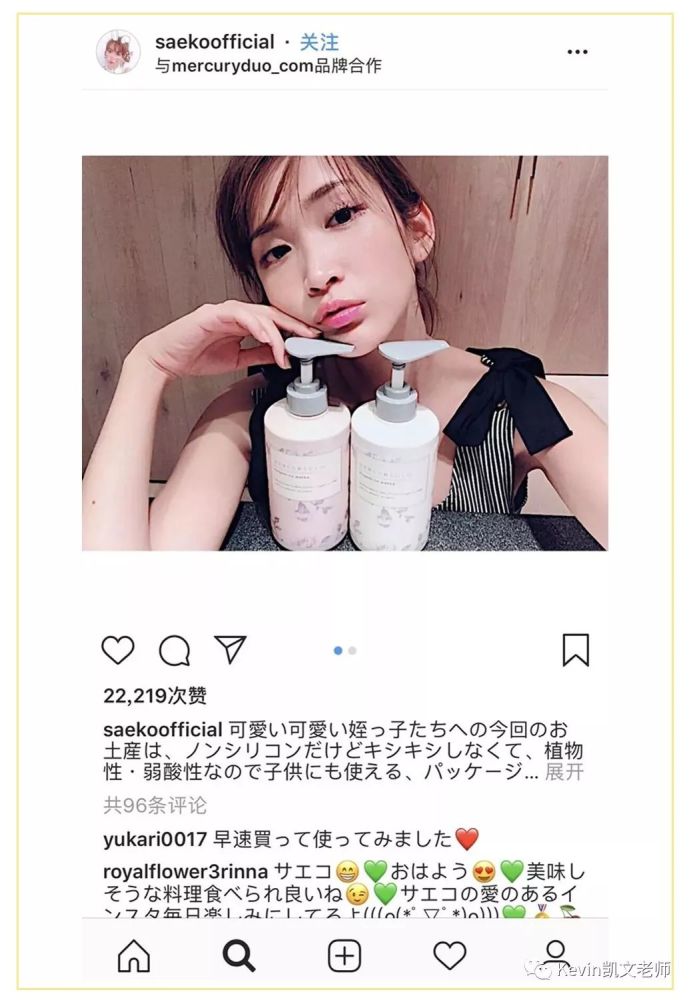Save post with bookmark icon
Screen dimensions: 693x1000
pos(576,650)
